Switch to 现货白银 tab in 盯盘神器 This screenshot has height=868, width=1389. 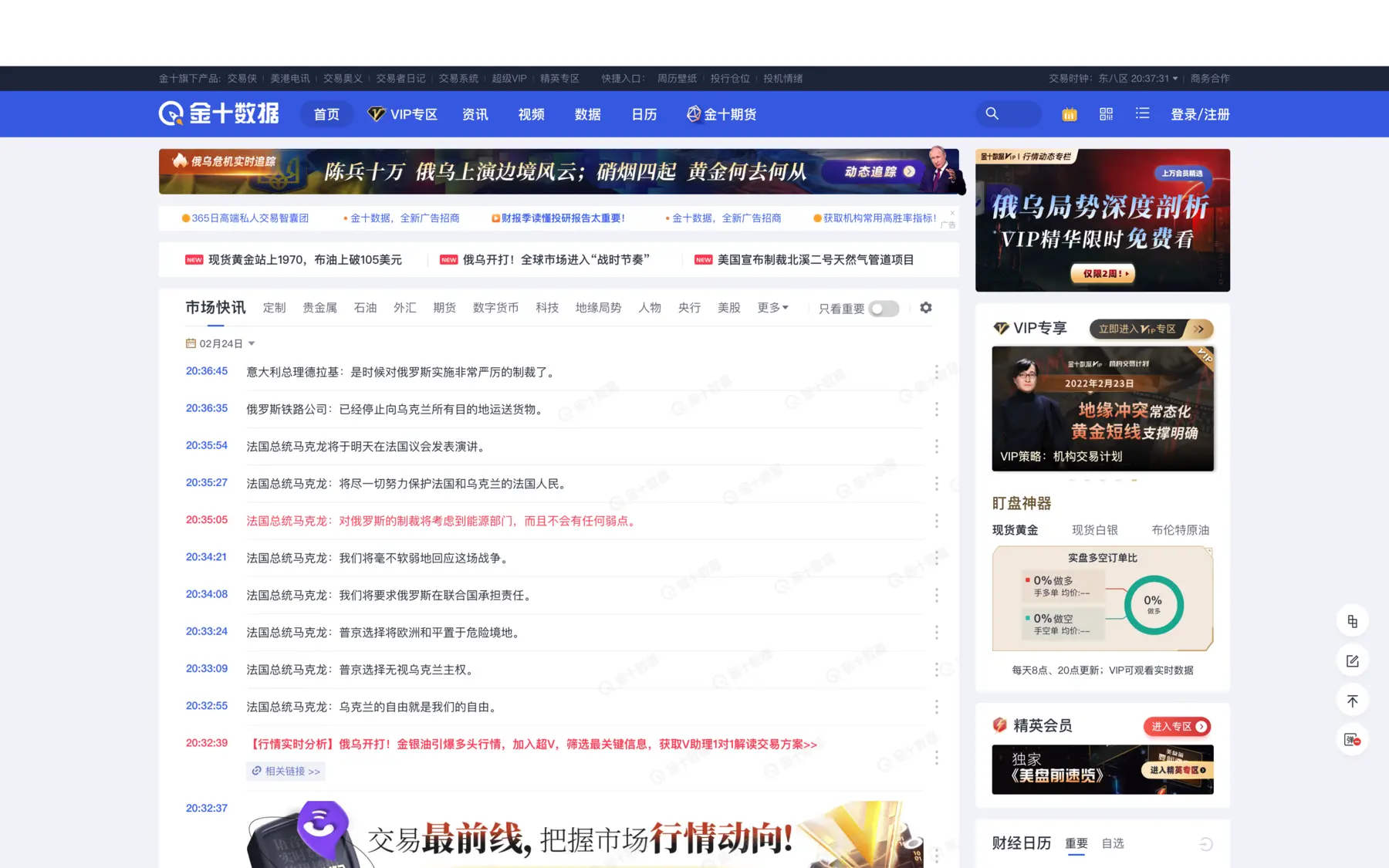(x=1094, y=530)
